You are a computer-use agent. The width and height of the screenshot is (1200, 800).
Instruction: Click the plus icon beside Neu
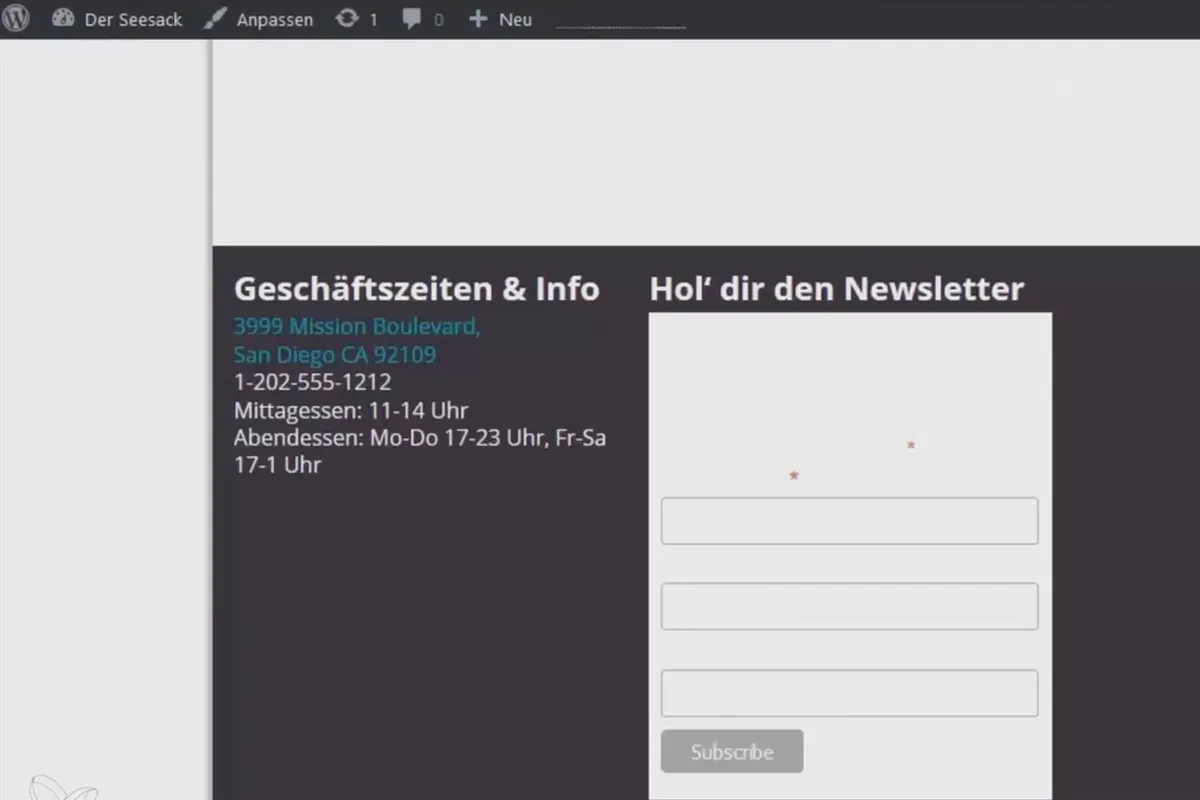point(478,19)
